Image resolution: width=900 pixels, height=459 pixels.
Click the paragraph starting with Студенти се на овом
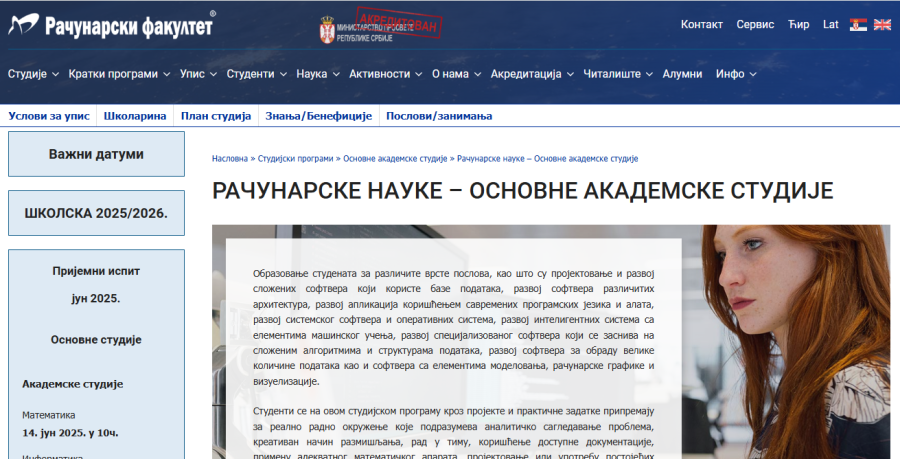click(453, 434)
